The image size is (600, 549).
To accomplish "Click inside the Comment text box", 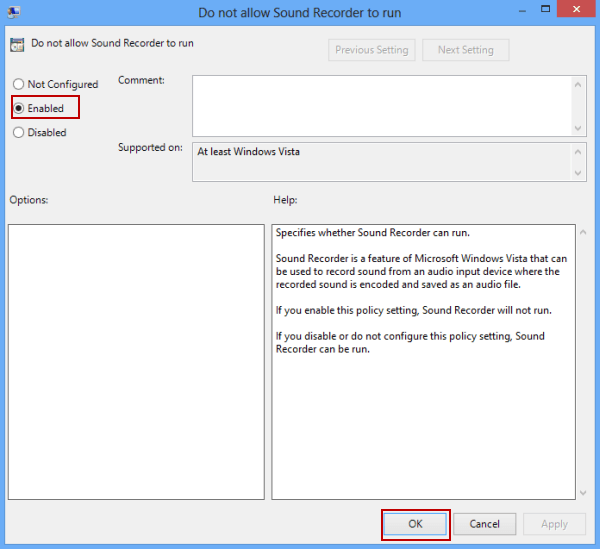I will click(382, 106).
